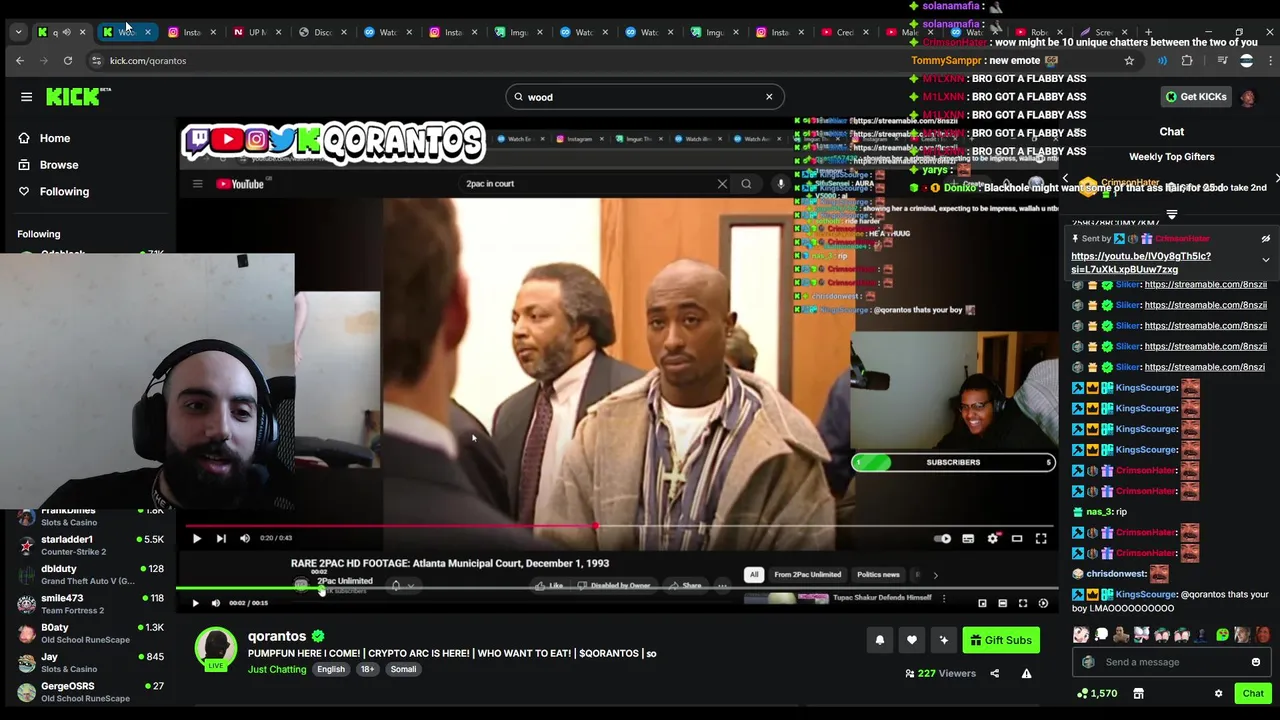Hide the pinned message with the eye icon

(x=1266, y=239)
